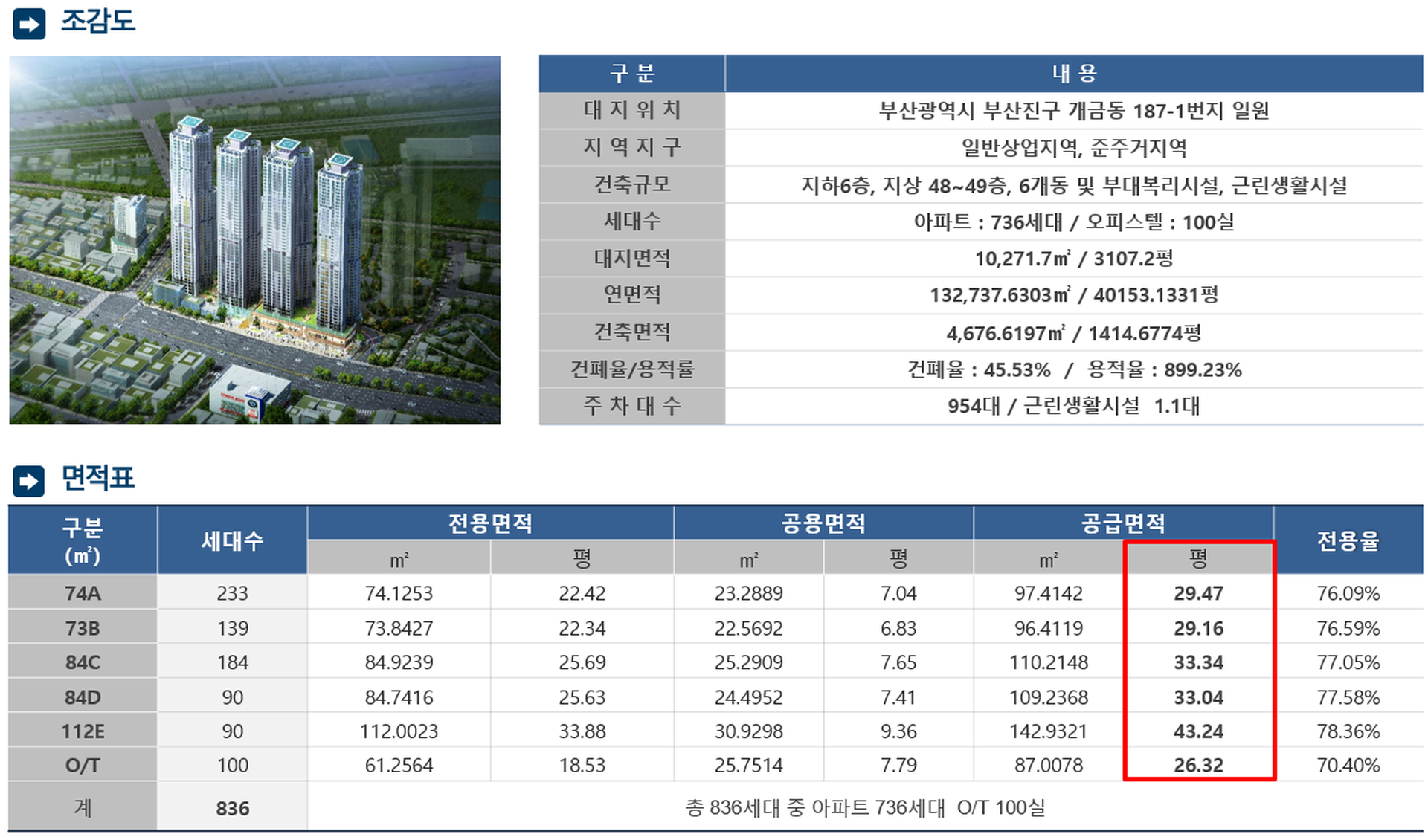The image size is (1428, 840).
Task: Click the total 836 households cell
Action: click(x=232, y=808)
